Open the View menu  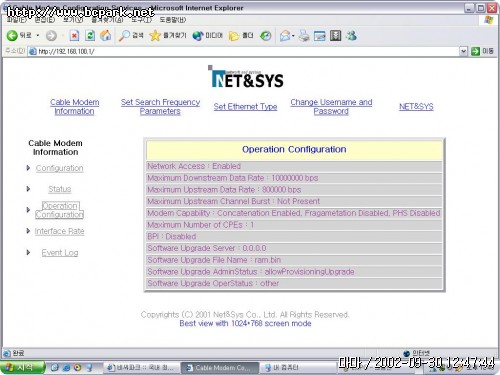tap(73, 20)
